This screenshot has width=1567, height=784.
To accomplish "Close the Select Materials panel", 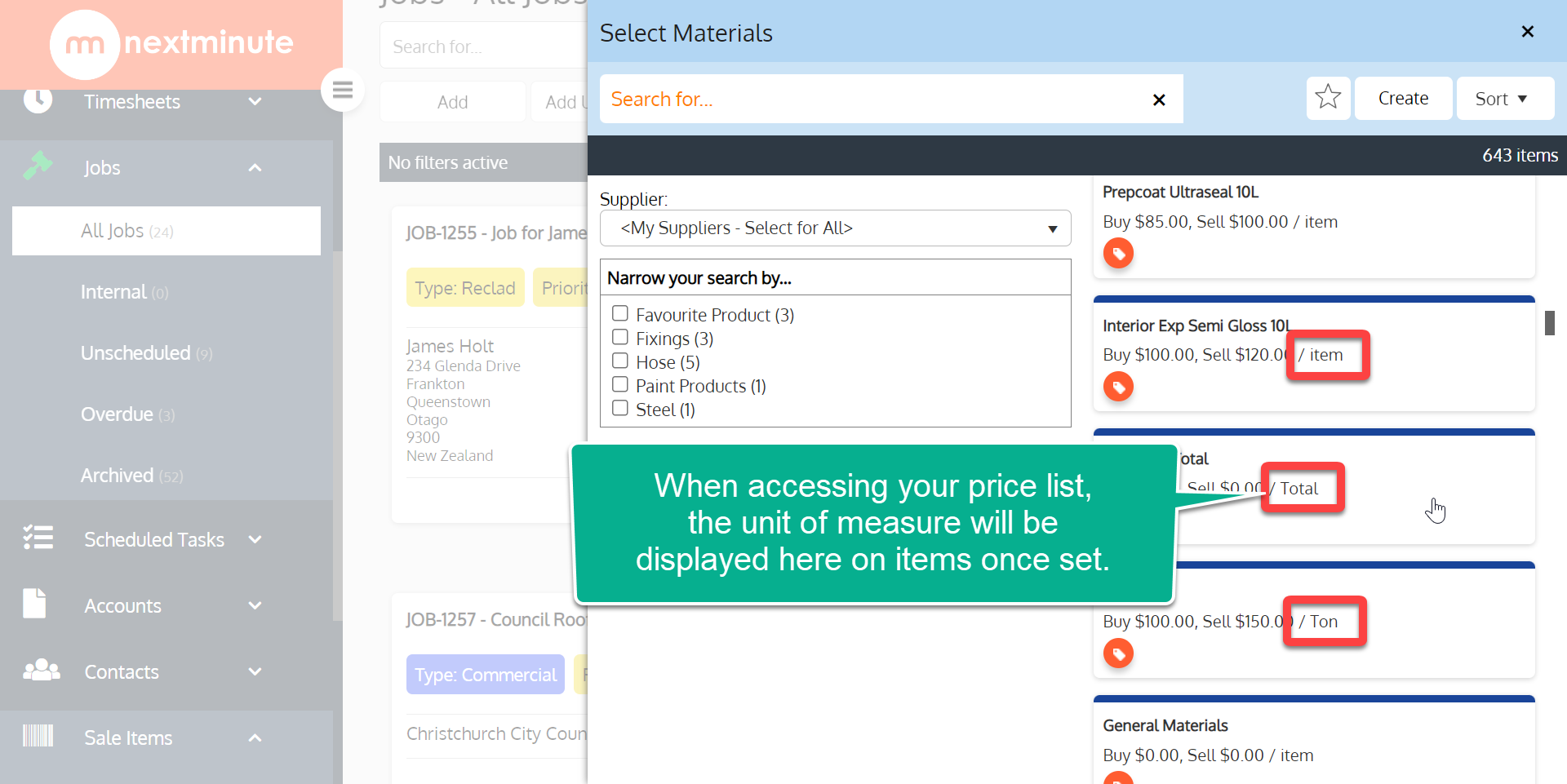I will [x=1528, y=32].
